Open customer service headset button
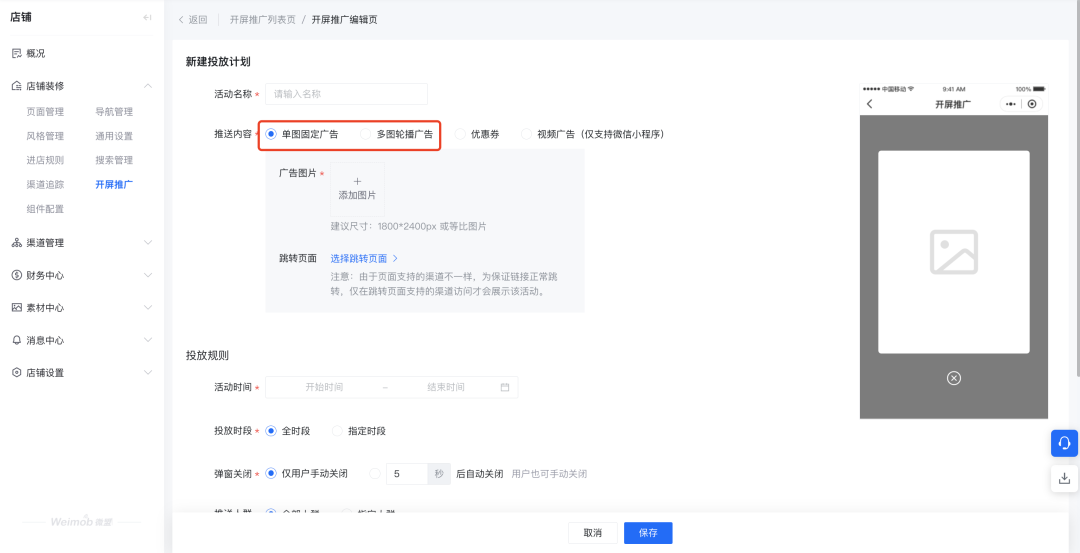Image resolution: width=1080 pixels, height=553 pixels. pyautogui.click(x=1064, y=443)
